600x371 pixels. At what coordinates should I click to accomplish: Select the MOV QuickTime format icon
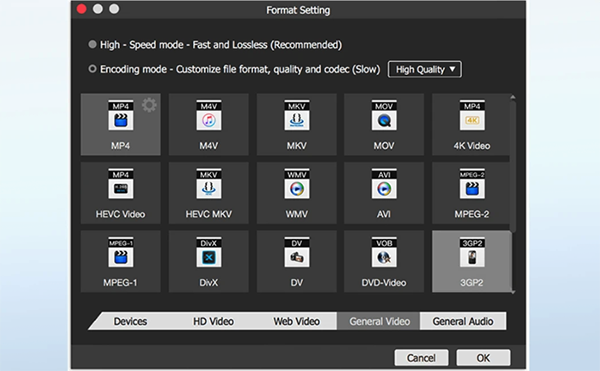[x=384, y=115]
